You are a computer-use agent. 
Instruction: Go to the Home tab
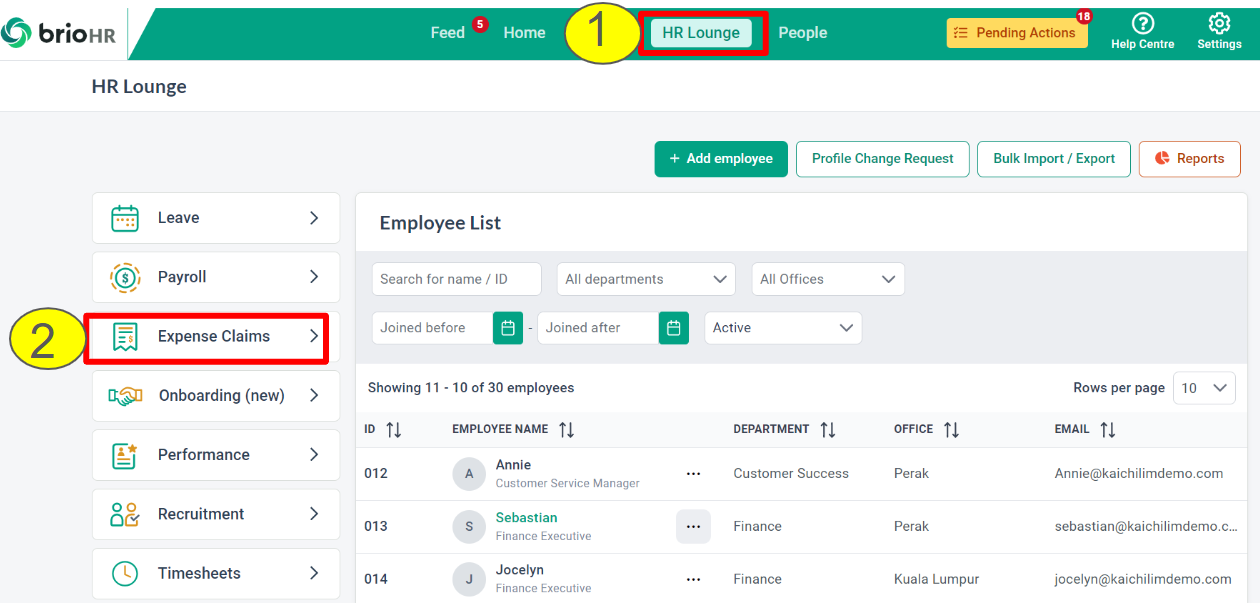tap(525, 33)
